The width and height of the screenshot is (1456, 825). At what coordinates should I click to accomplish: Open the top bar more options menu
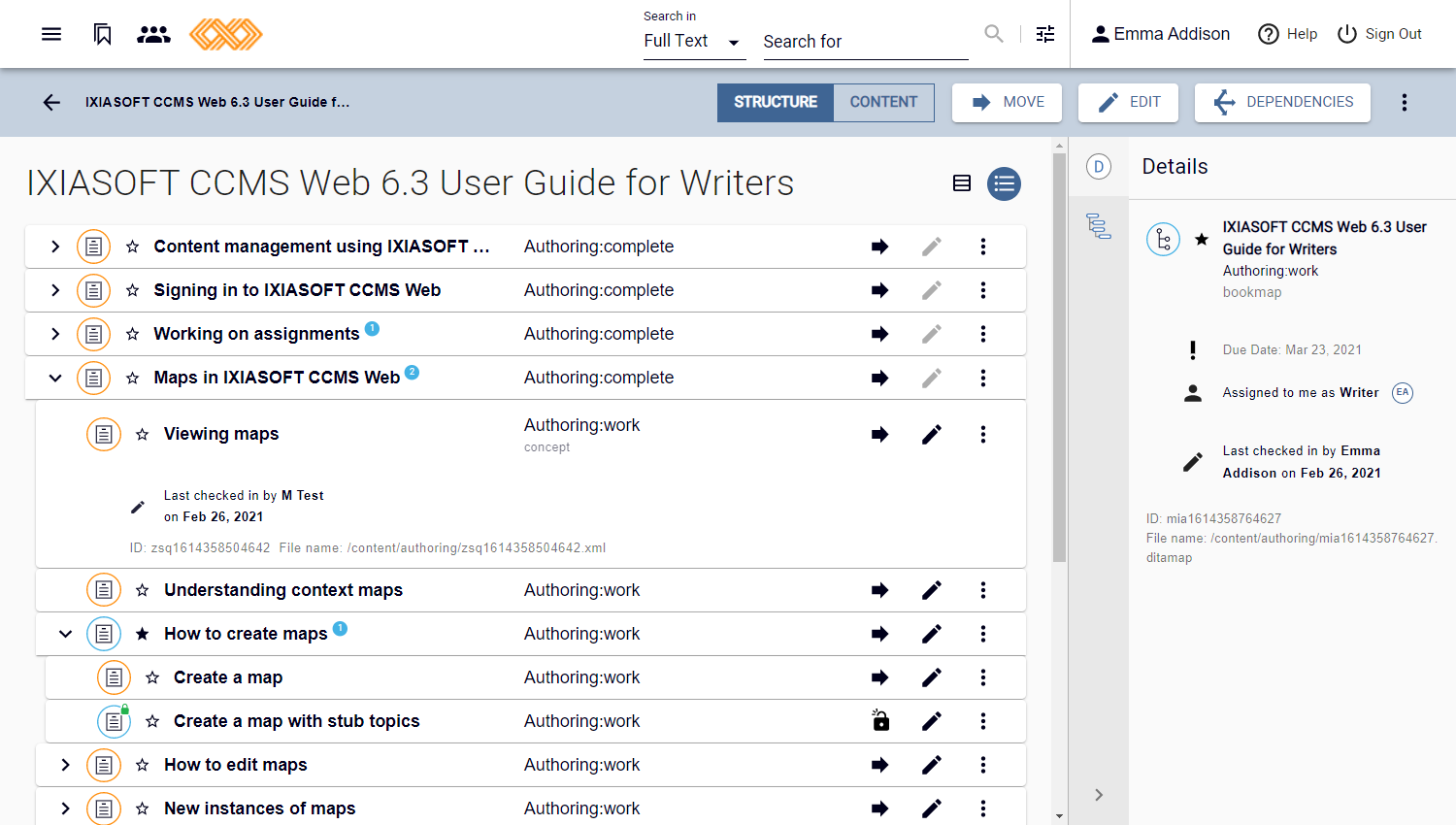coord(1405,102)
